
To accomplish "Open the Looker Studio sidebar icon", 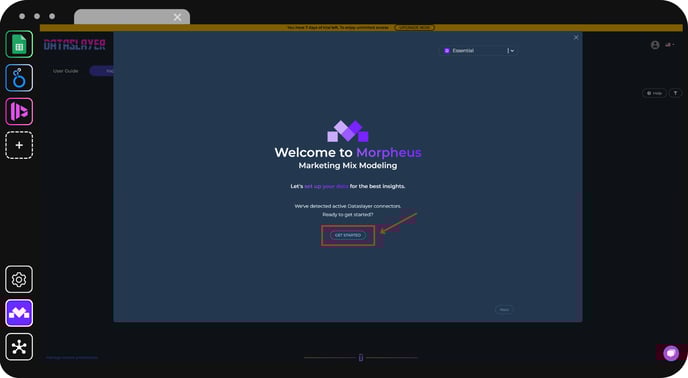I will pos(19,78).
